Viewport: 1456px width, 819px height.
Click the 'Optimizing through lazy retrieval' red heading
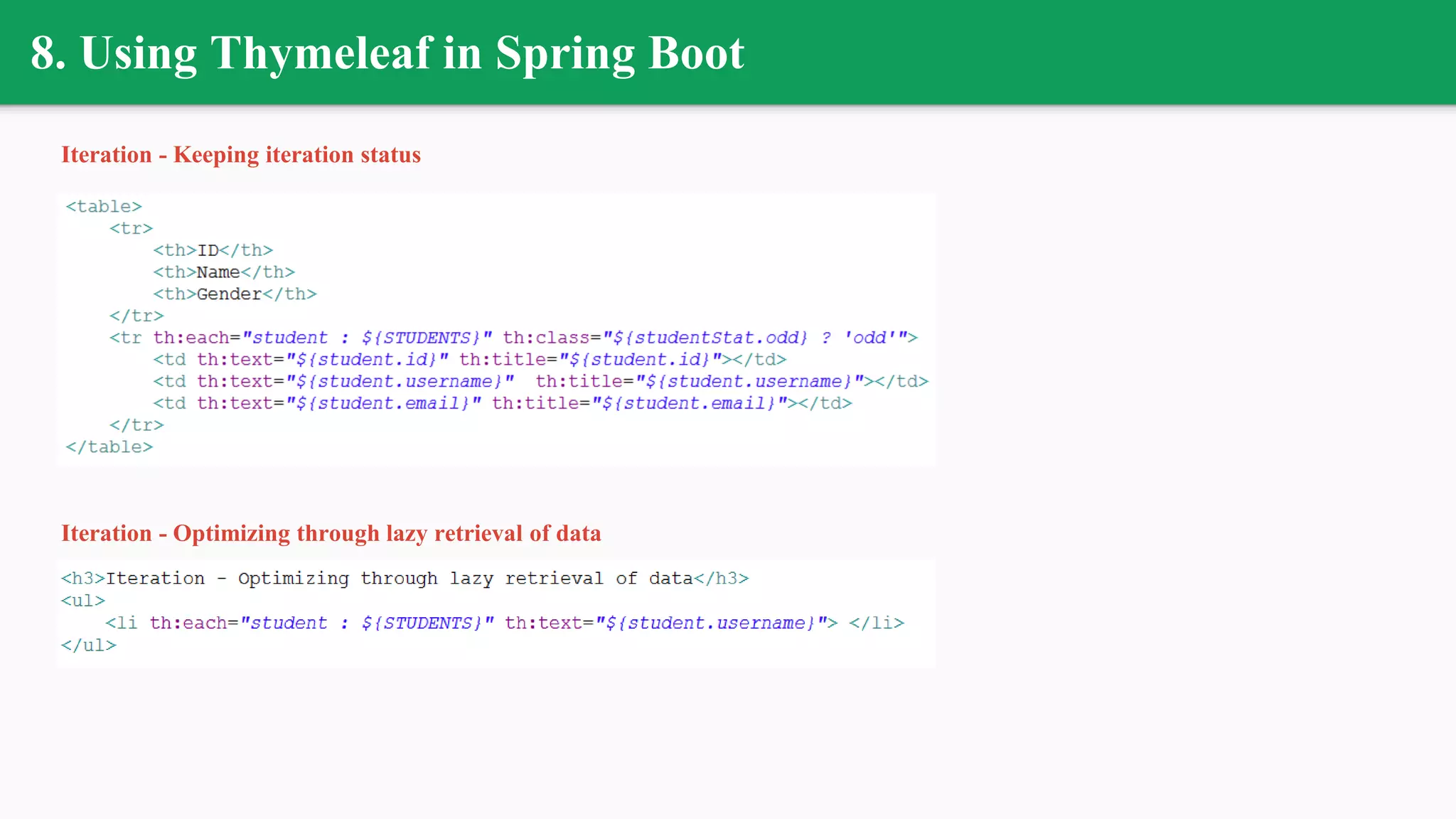[331, 533]
